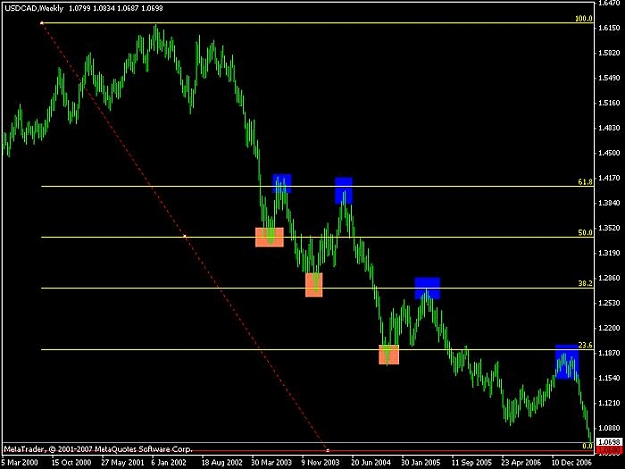Click the 1.4830 price axis label
This screenshot has height=469, width=625.
(x=609, y=128)
